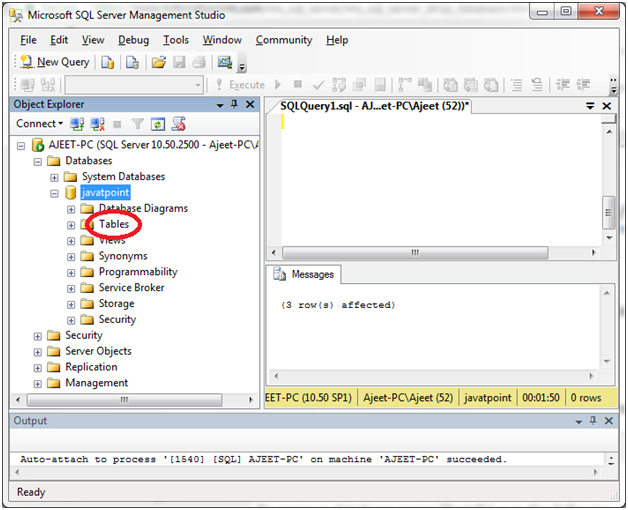This screenshot has height=510, width=628.
Task: Close the SQLQuery1.sql document tab
Action: coord(607,106)
